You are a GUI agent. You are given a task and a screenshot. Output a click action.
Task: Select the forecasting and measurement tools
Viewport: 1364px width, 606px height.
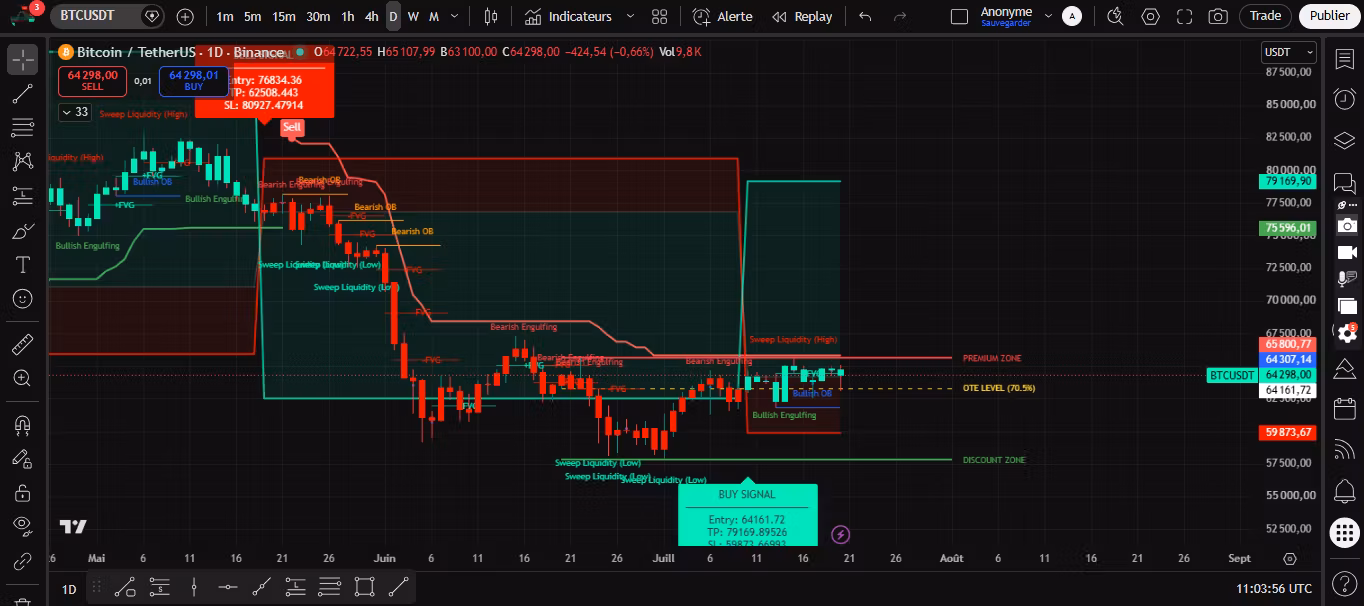(x=23, y=196)
